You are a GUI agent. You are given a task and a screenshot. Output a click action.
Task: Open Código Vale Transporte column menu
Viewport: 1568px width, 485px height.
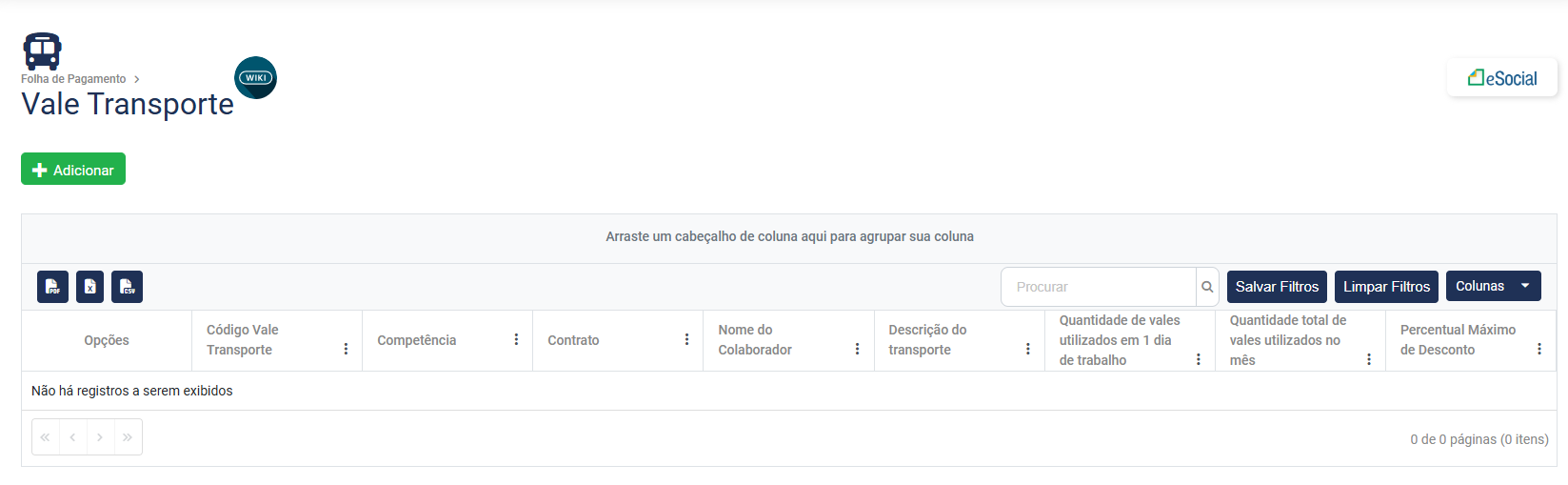pyautogui.click(x=346, y=350)
